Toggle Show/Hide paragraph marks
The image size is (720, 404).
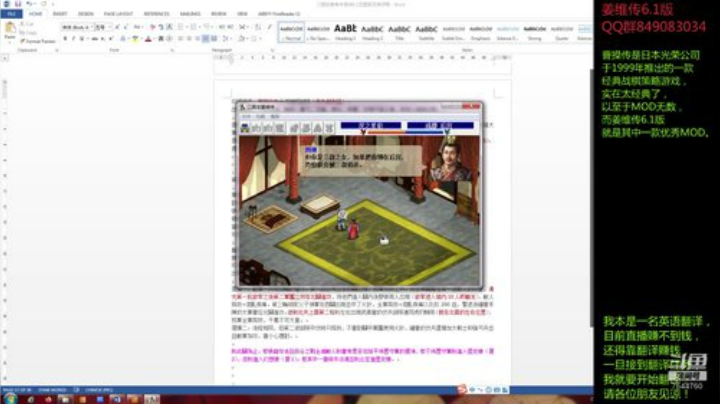[270, 28]
